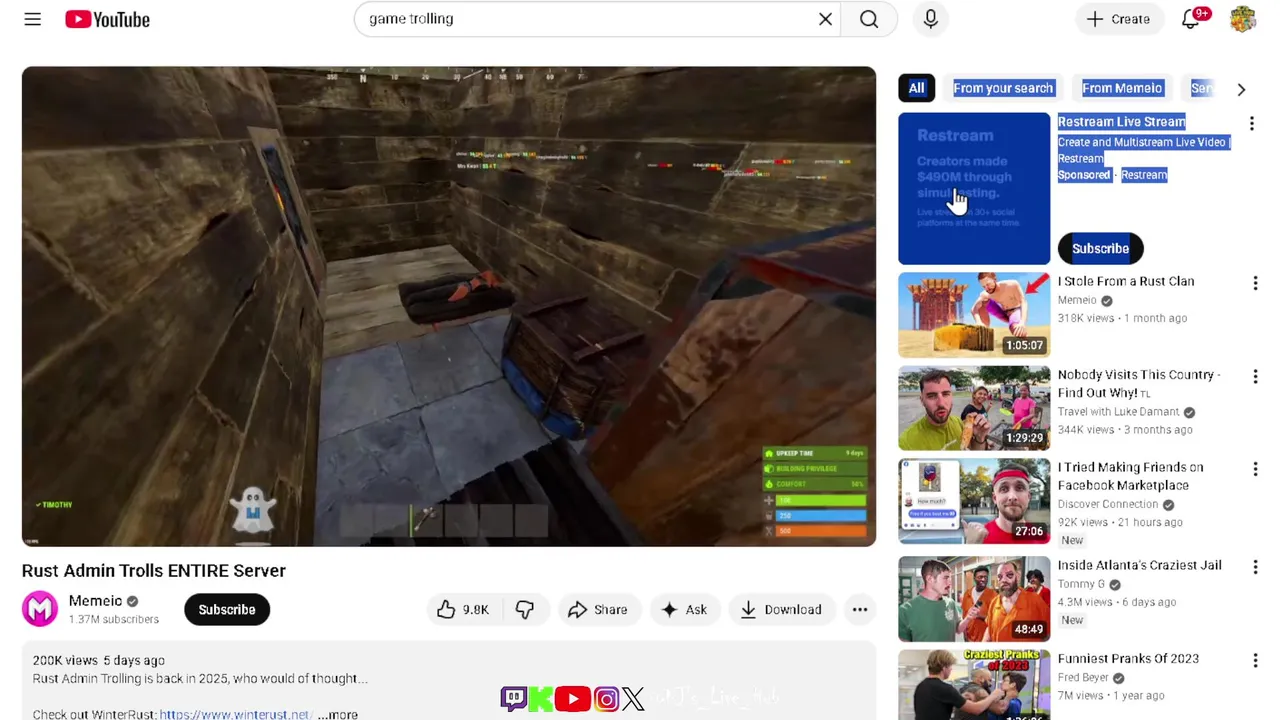This screenshot has height=720, width=1280.
Task: Click the magnifier search button
Action: point(869,19)
